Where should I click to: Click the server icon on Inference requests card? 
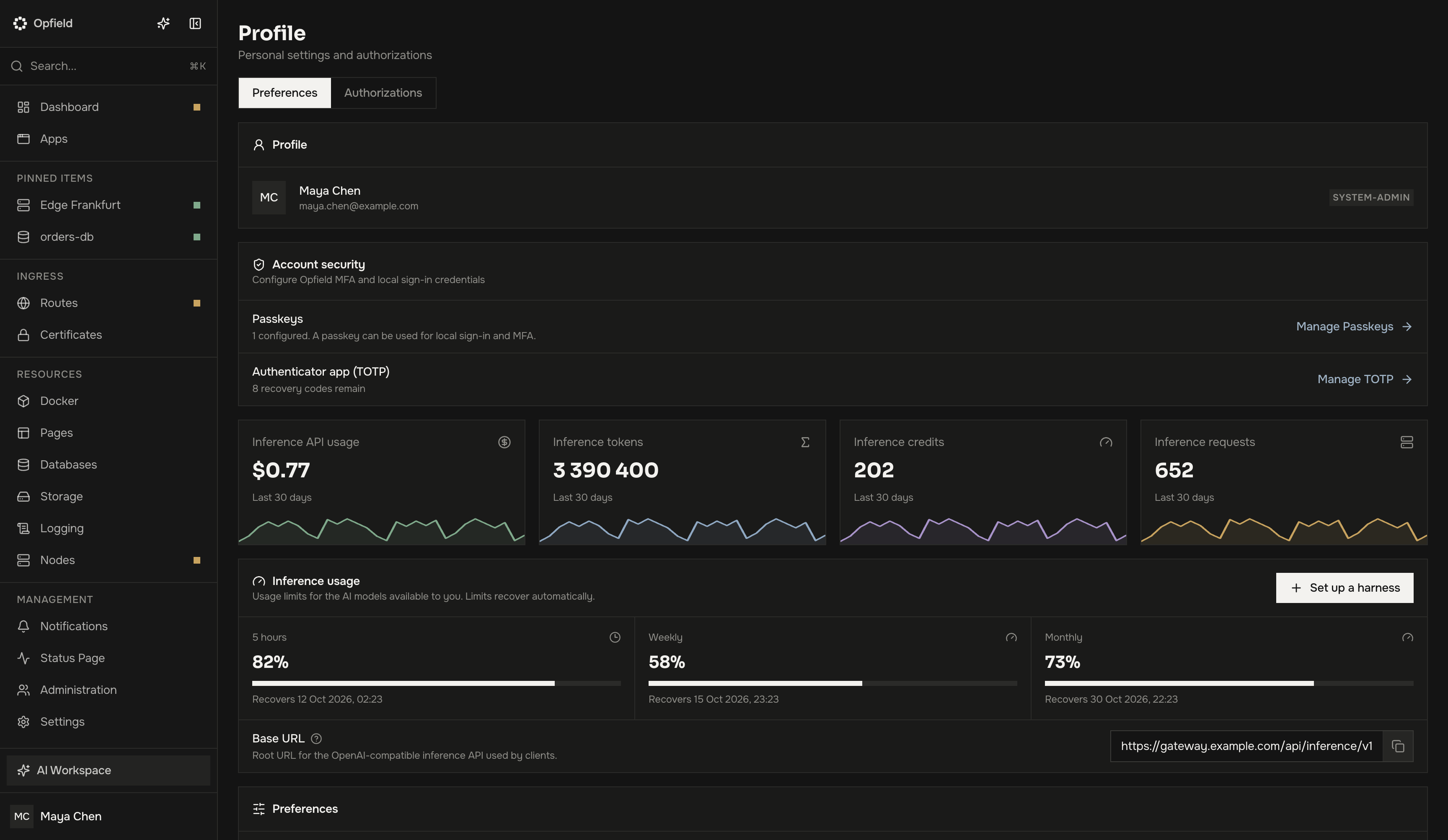[x=1407, y=442]
